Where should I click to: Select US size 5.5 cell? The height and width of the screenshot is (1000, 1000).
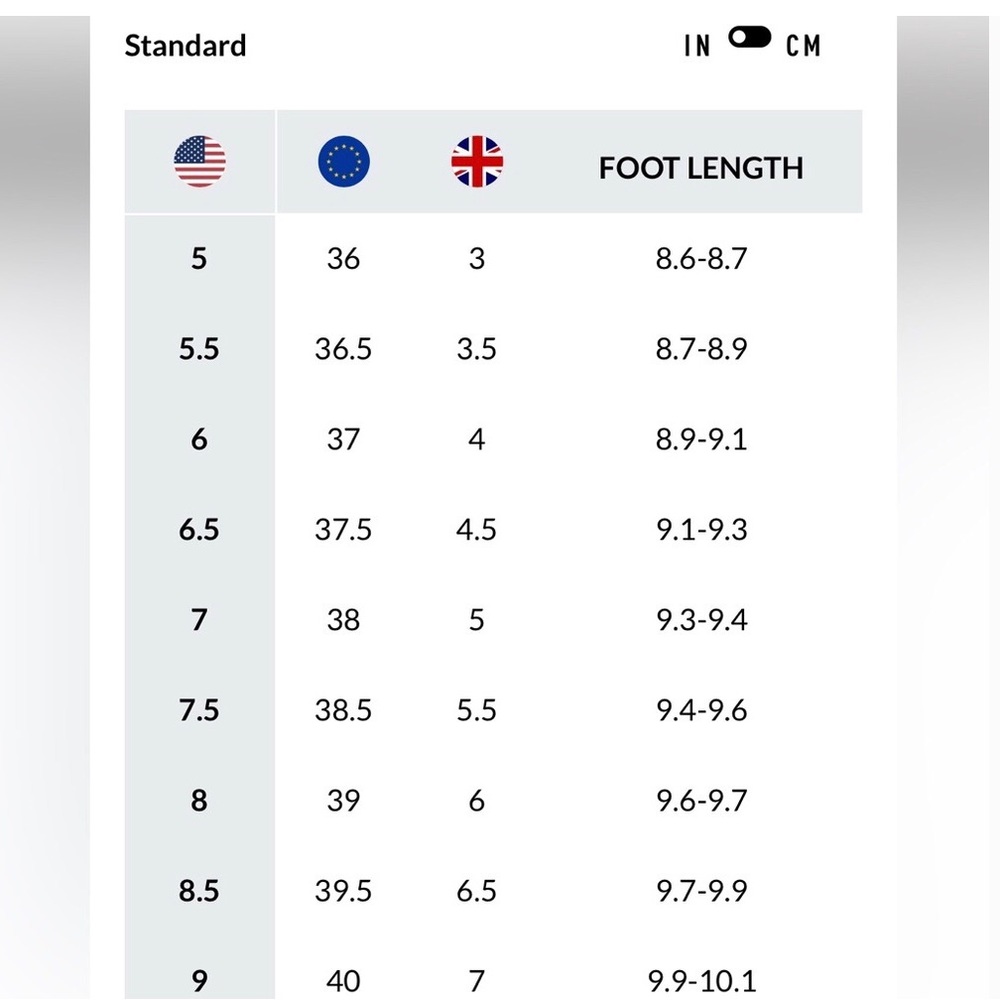click(199, 349)
